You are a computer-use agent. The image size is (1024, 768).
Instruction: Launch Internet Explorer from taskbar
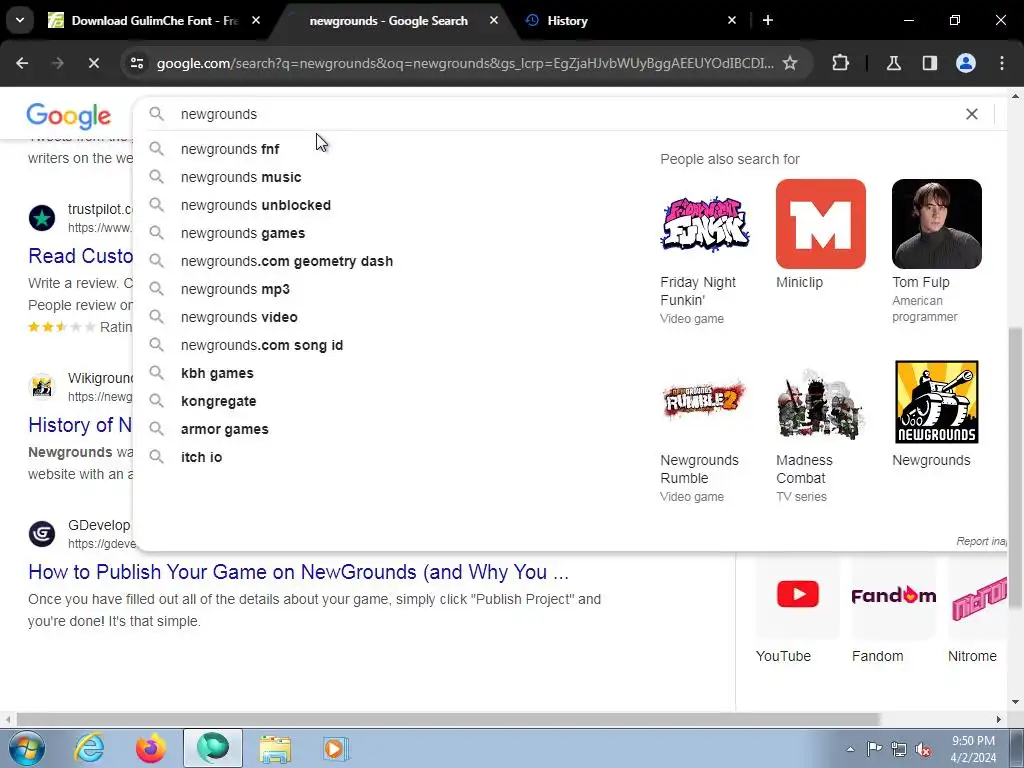(89, 748)
